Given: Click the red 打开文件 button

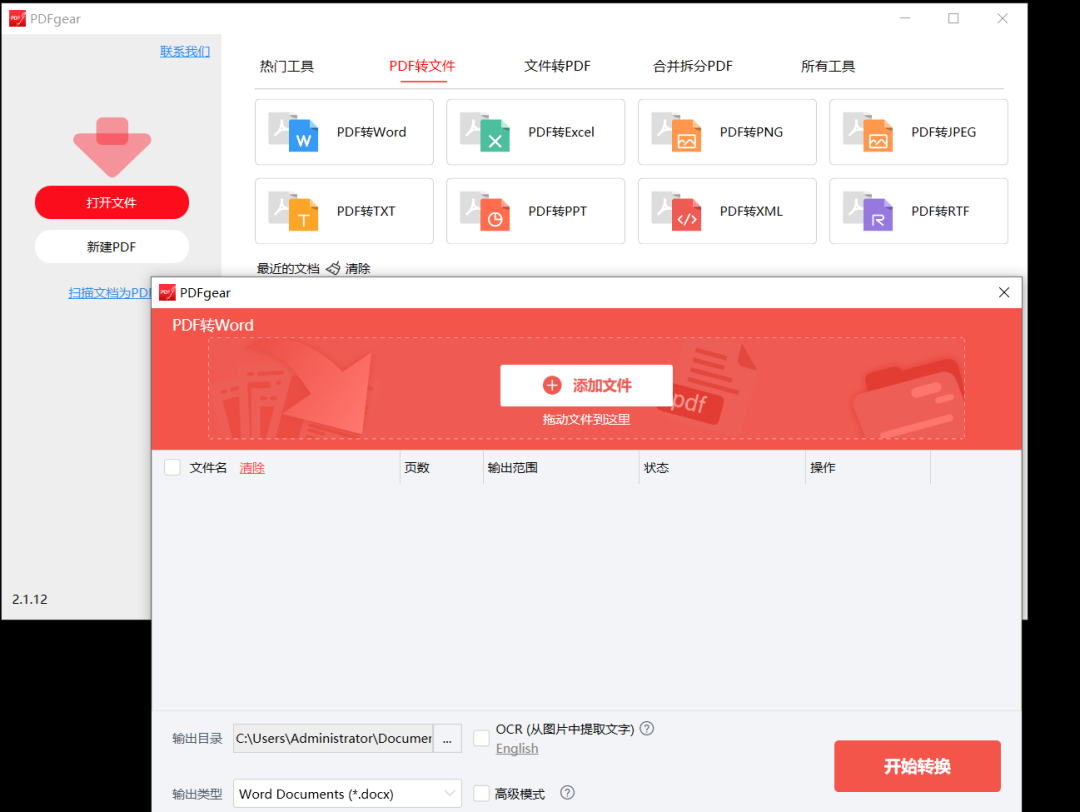Looking at the screenshot, I should pos(112,202).
